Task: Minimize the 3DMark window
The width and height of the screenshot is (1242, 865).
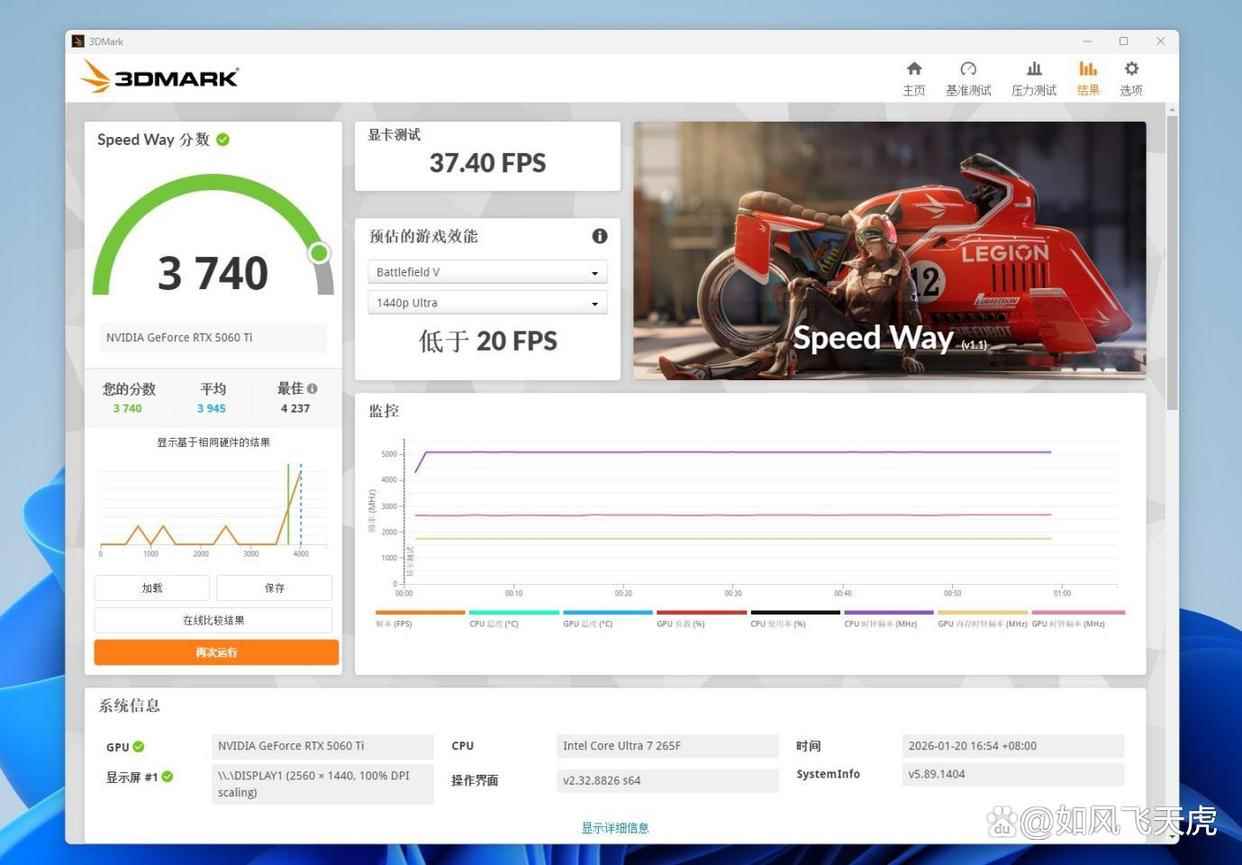Action: (1087, 41)
